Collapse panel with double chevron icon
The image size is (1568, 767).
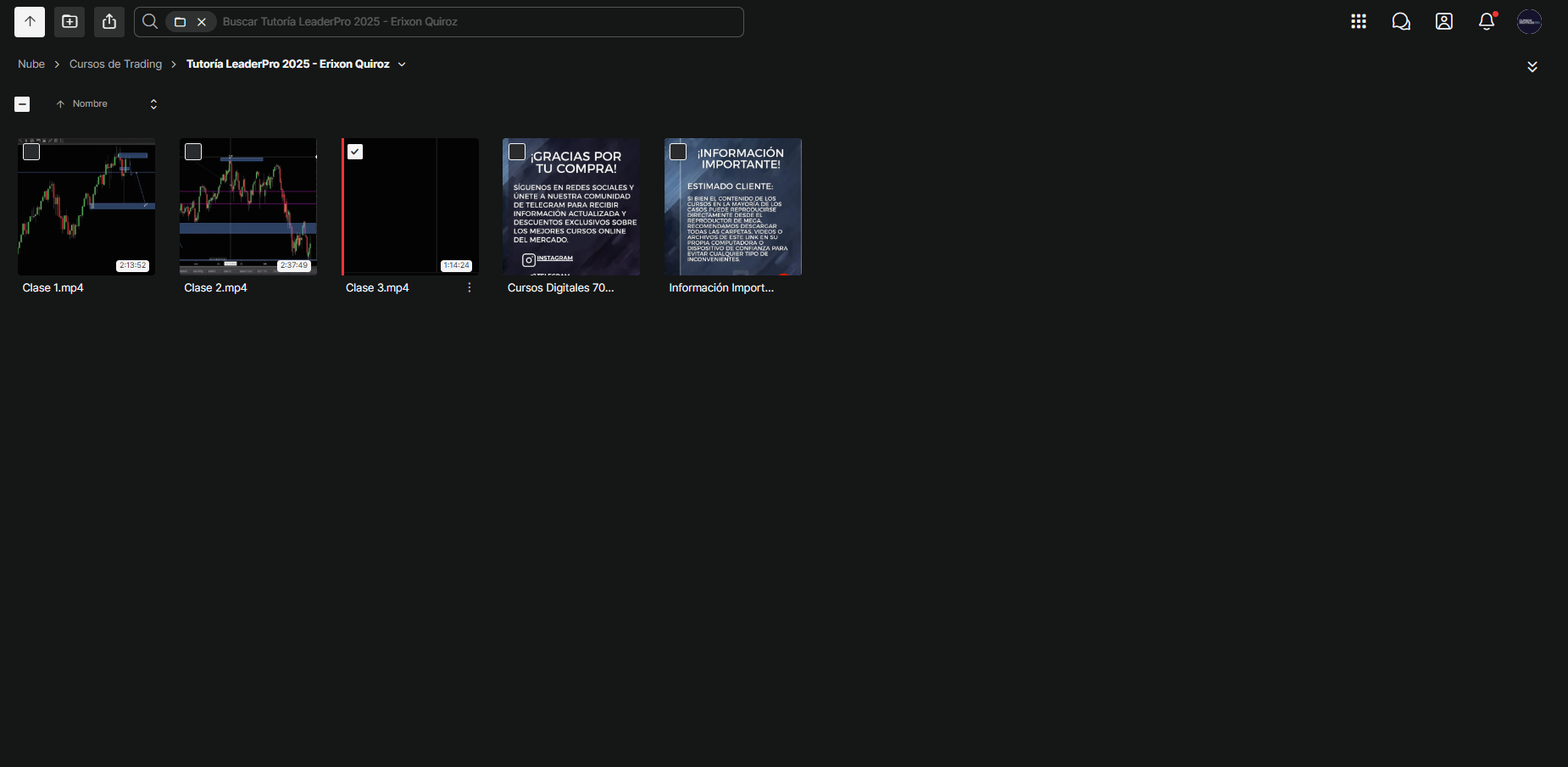[x=1532, y=67]
